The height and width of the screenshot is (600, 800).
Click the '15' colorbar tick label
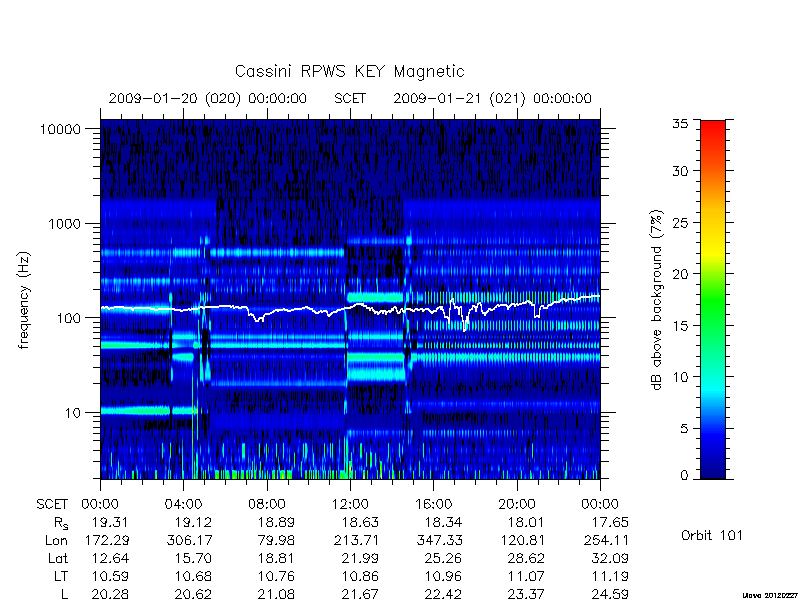click(x=680, y=326)
